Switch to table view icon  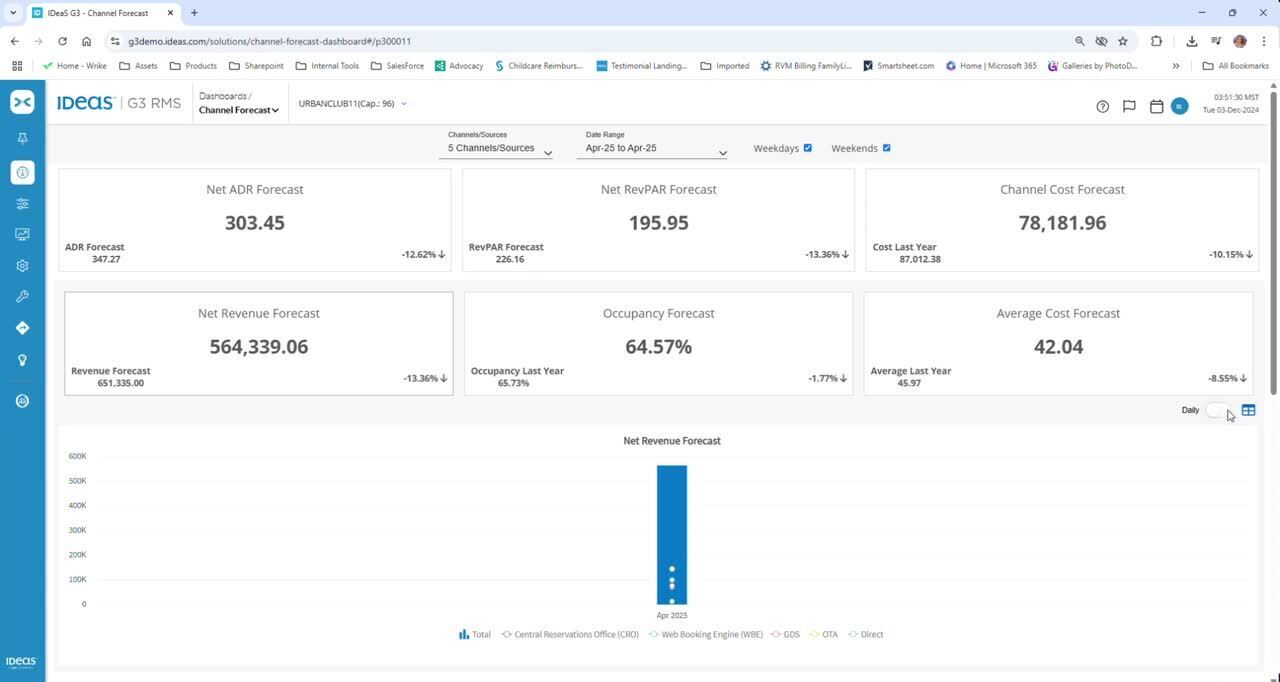1248,410
